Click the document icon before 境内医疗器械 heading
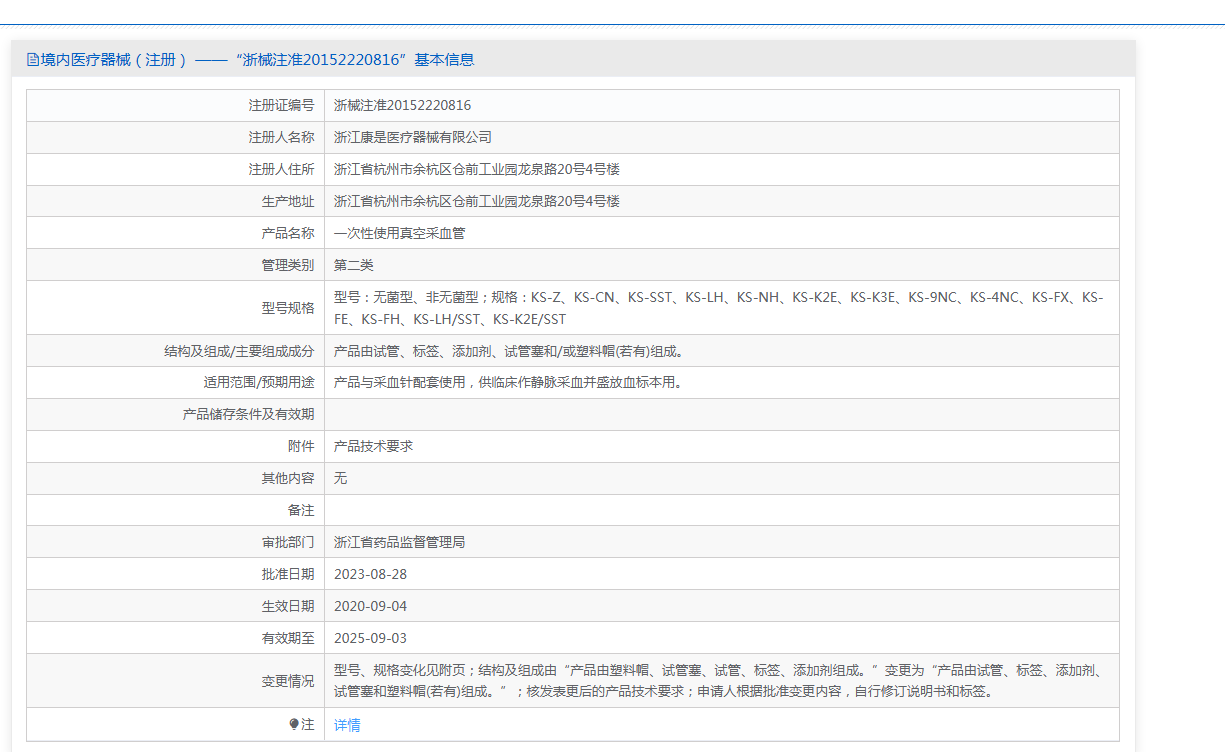The image size is (1225, 752). click(33, 60)
